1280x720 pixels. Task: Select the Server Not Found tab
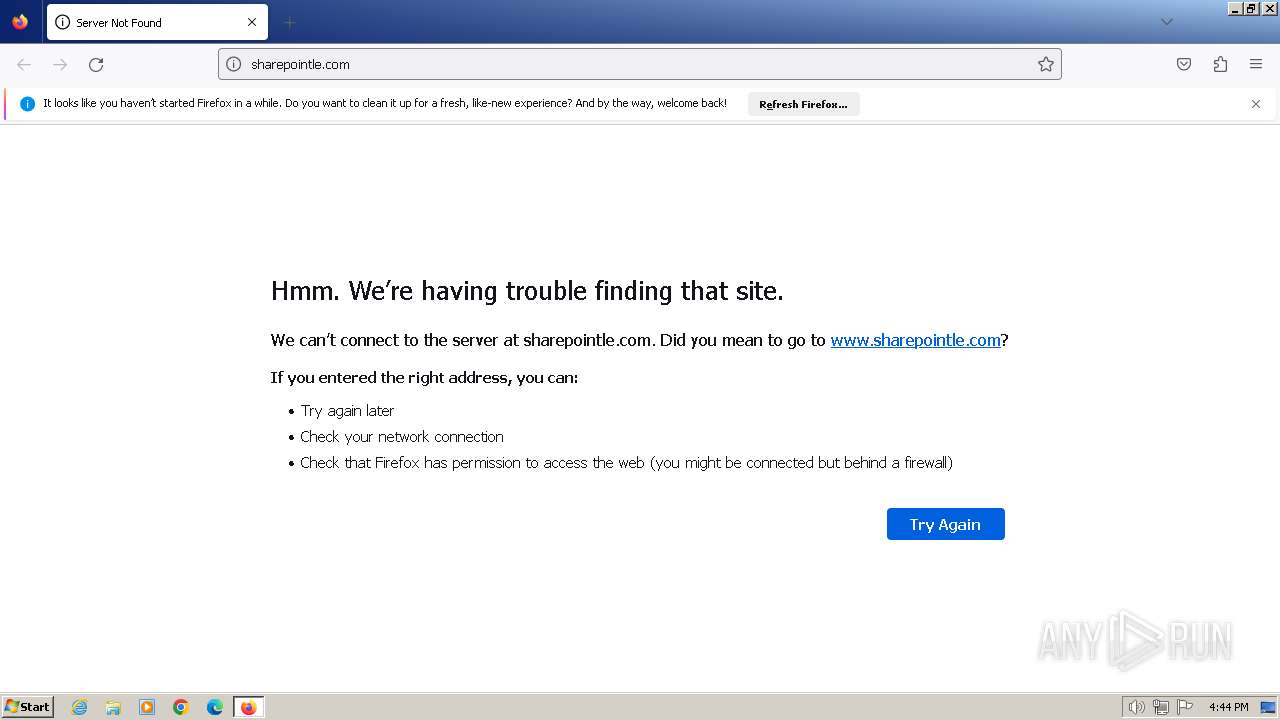click(x=157, y=22)
